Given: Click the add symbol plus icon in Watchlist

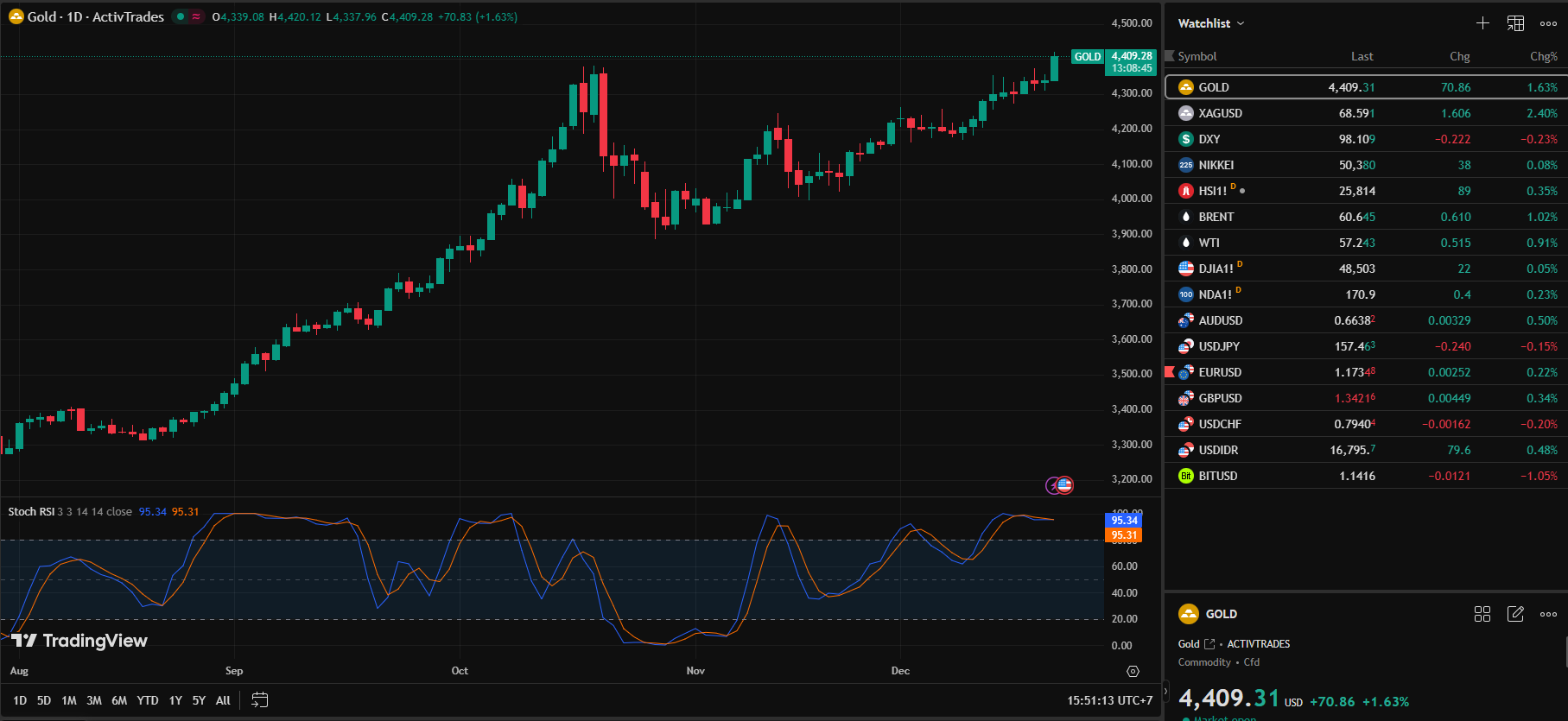Looking at the screenshot, I should (1482, 23).
